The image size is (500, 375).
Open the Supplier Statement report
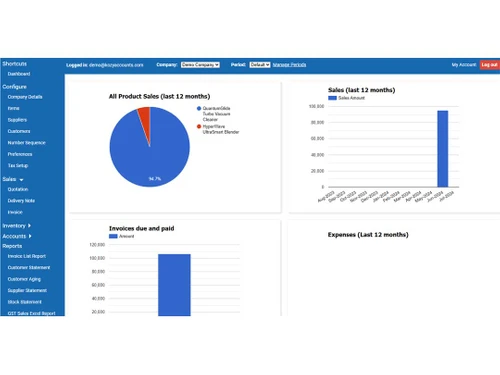pyautogui.click(x=27, y=291)
